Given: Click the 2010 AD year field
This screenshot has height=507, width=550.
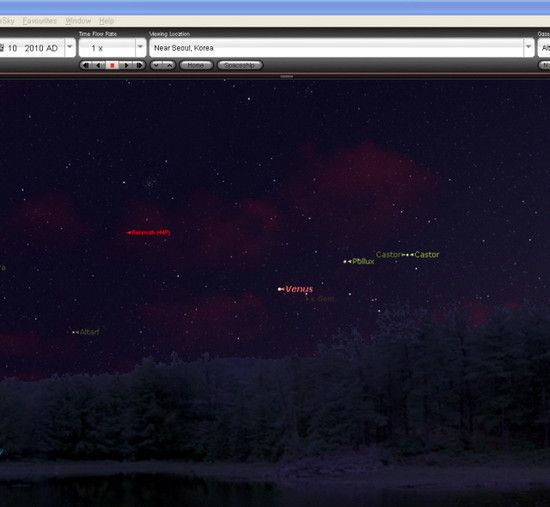Looking at the screenshot, I should [x=41, y=48].
